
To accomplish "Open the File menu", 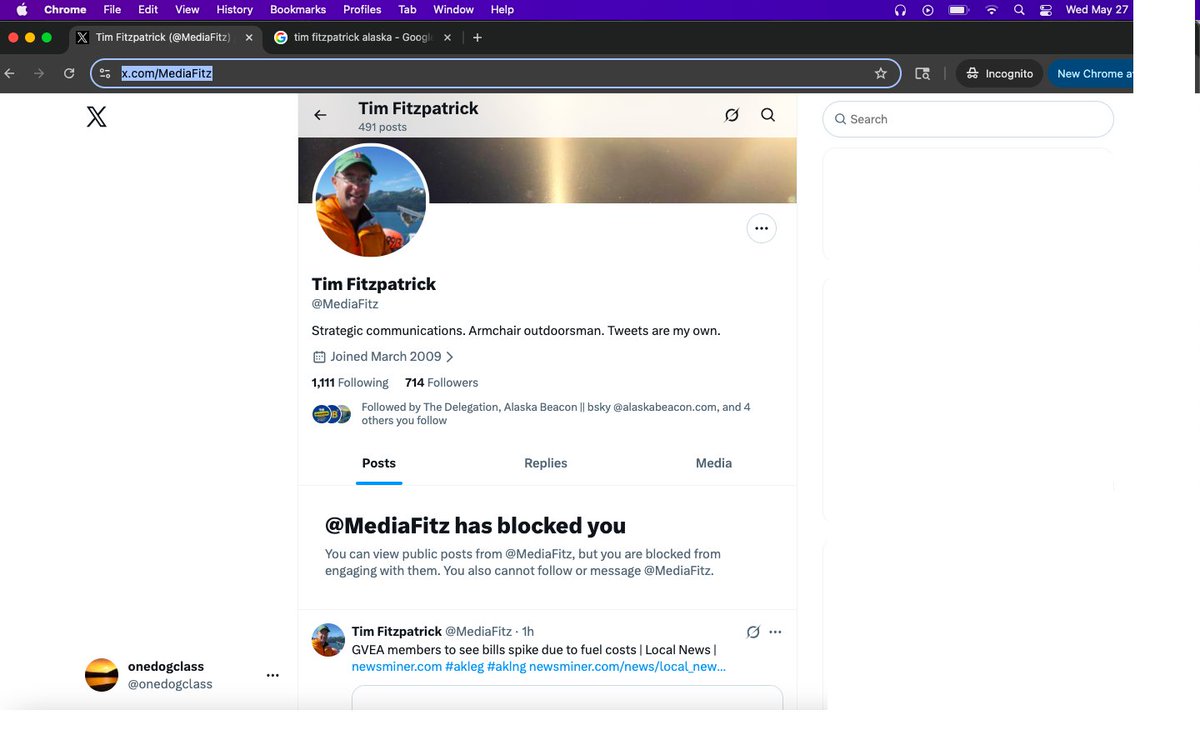I will pyautogui.click(x=112, y=9).
